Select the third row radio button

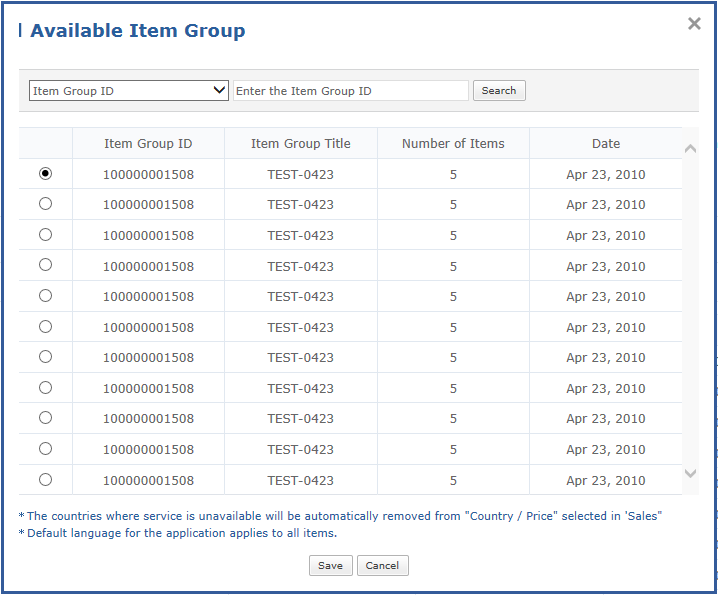pyautogui.click(x=45, y=235)
